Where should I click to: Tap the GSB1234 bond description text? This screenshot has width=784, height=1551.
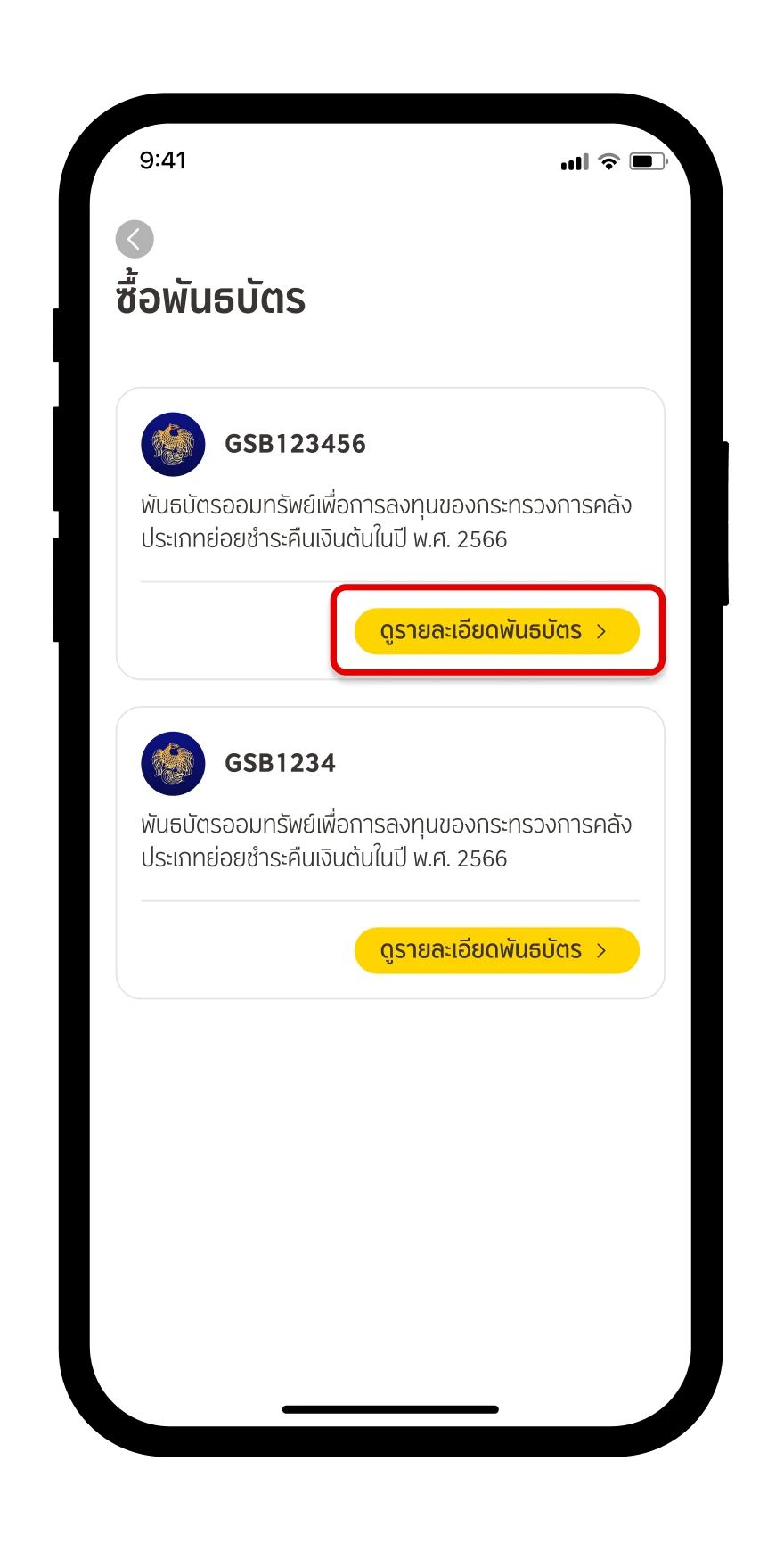(x=387, y=841)
